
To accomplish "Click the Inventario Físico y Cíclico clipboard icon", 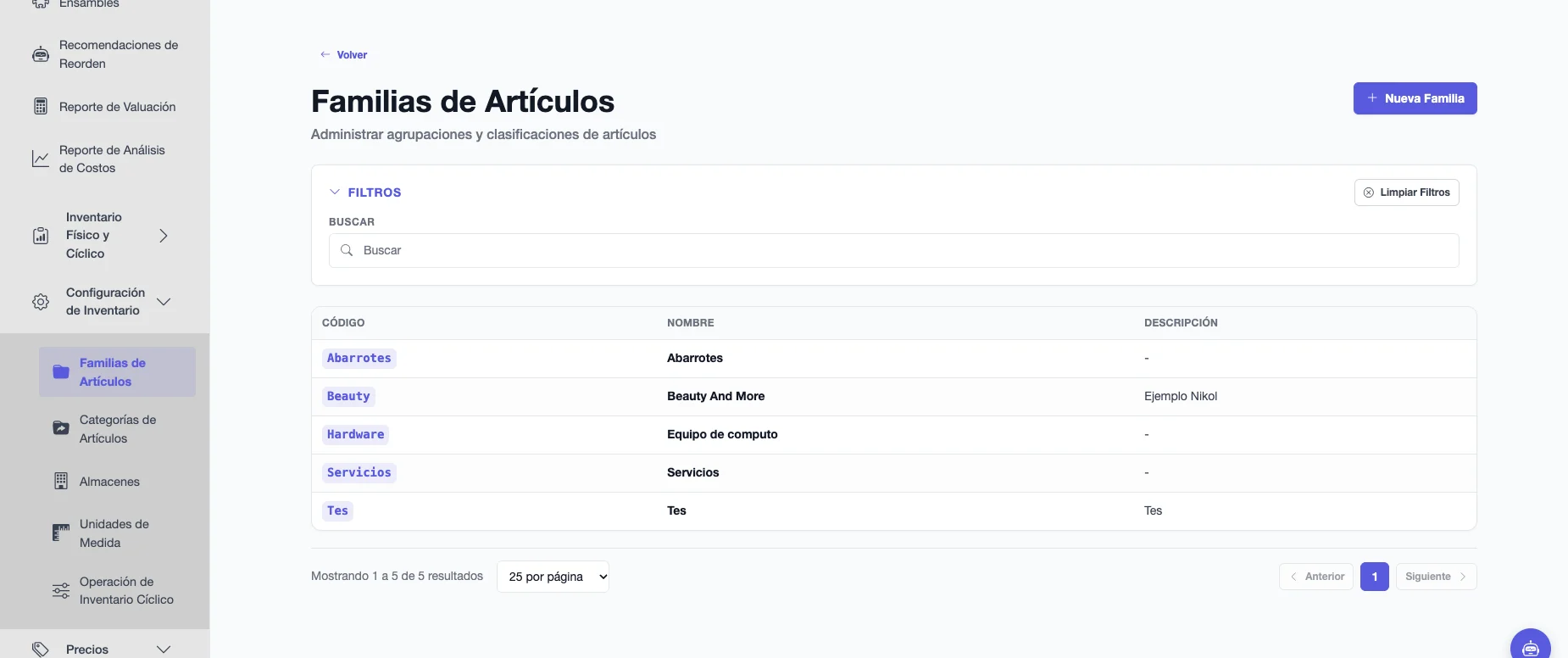I will click(41, 236).
